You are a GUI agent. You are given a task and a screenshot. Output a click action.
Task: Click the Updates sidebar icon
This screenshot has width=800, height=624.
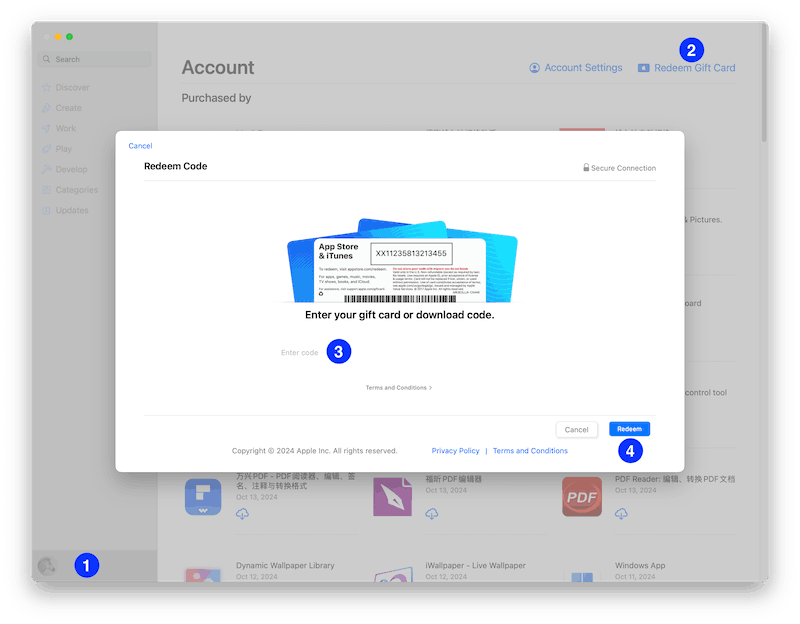coord(46,211)
